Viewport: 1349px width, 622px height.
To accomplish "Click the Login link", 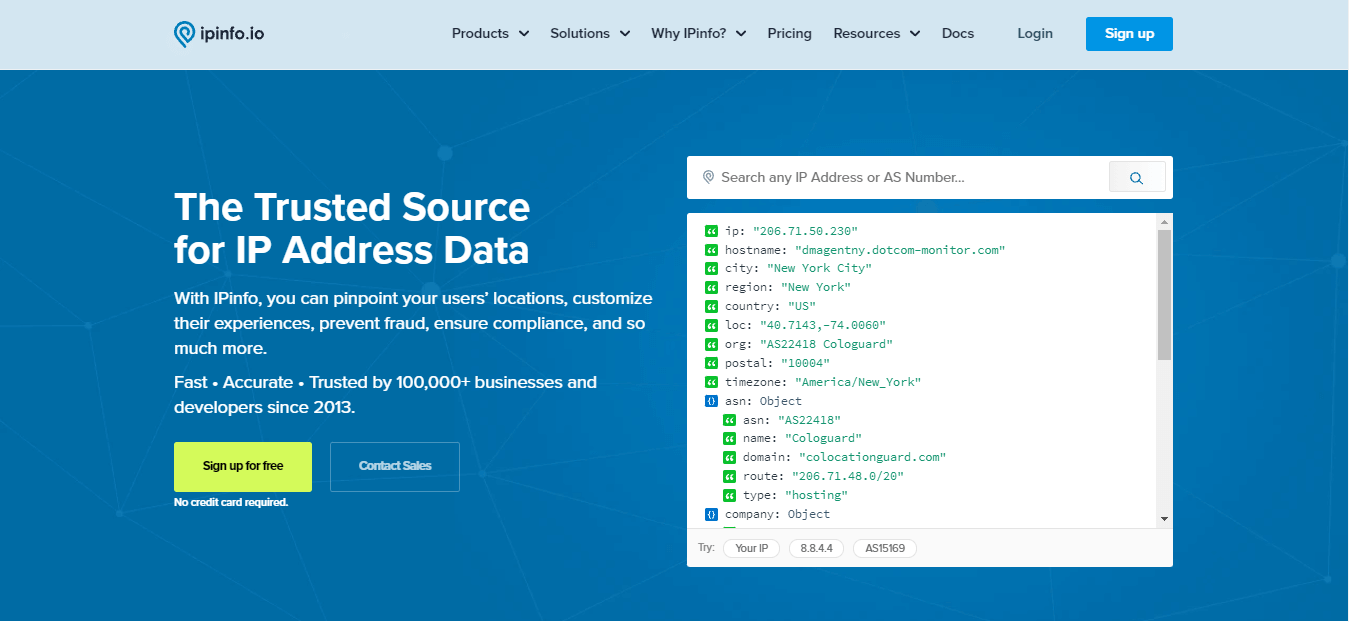I will point(1035,34).
